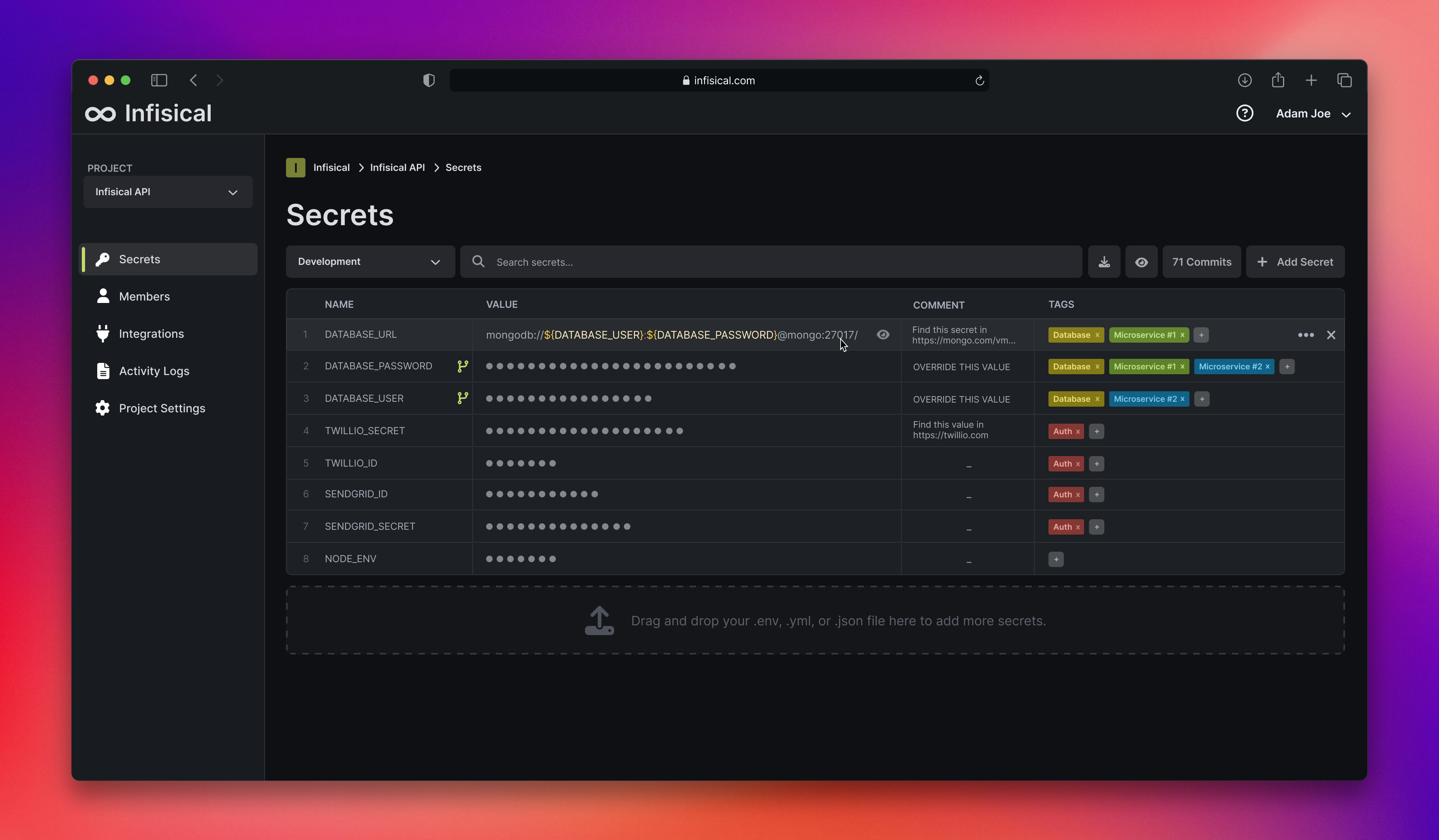The height and width of the screenshot is (840, 1439).
Task: Select Secrets in the sidebar
Action: [139, 259]
